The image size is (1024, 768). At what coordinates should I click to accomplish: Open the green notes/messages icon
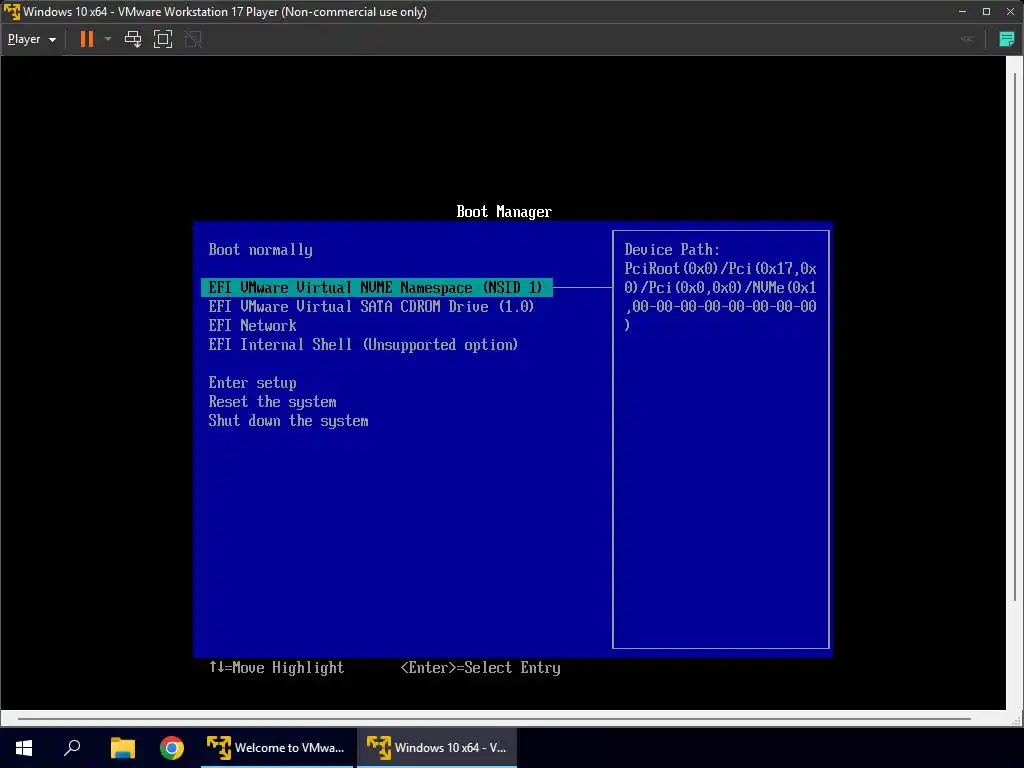(1006, 39)
